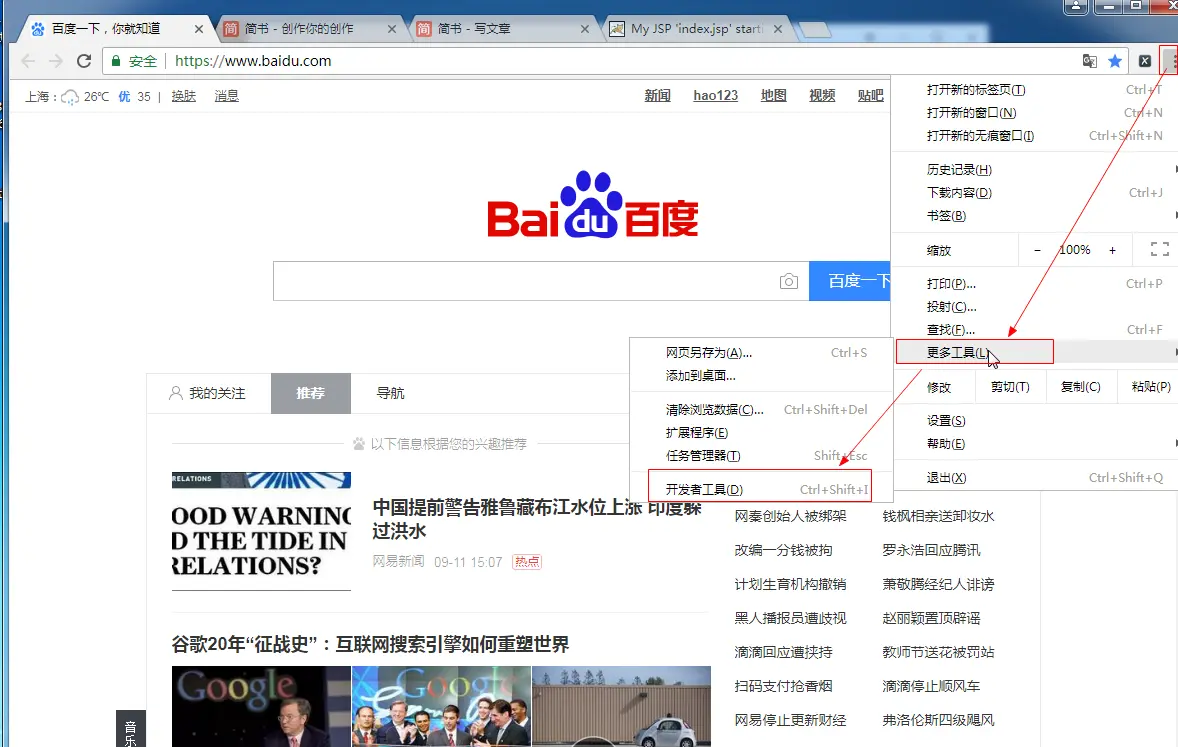Click the camera image search icon
This screenshot has width=1178, height=747.
[789, 281]
